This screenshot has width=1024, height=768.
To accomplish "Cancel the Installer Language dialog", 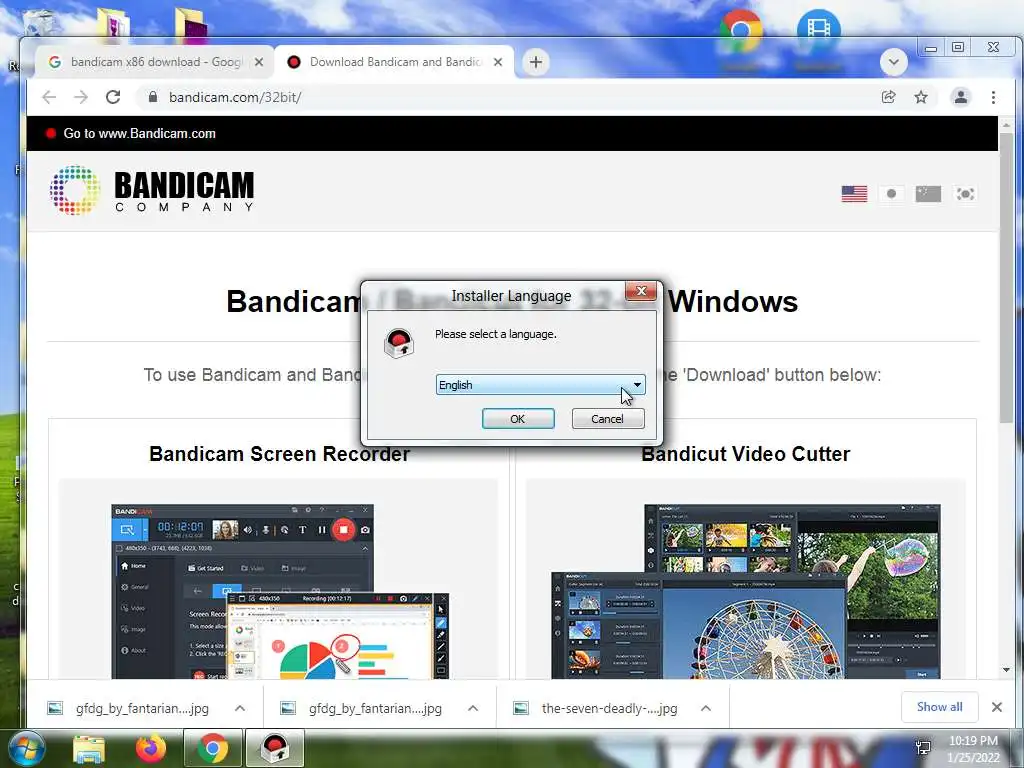I will [607, 419].
